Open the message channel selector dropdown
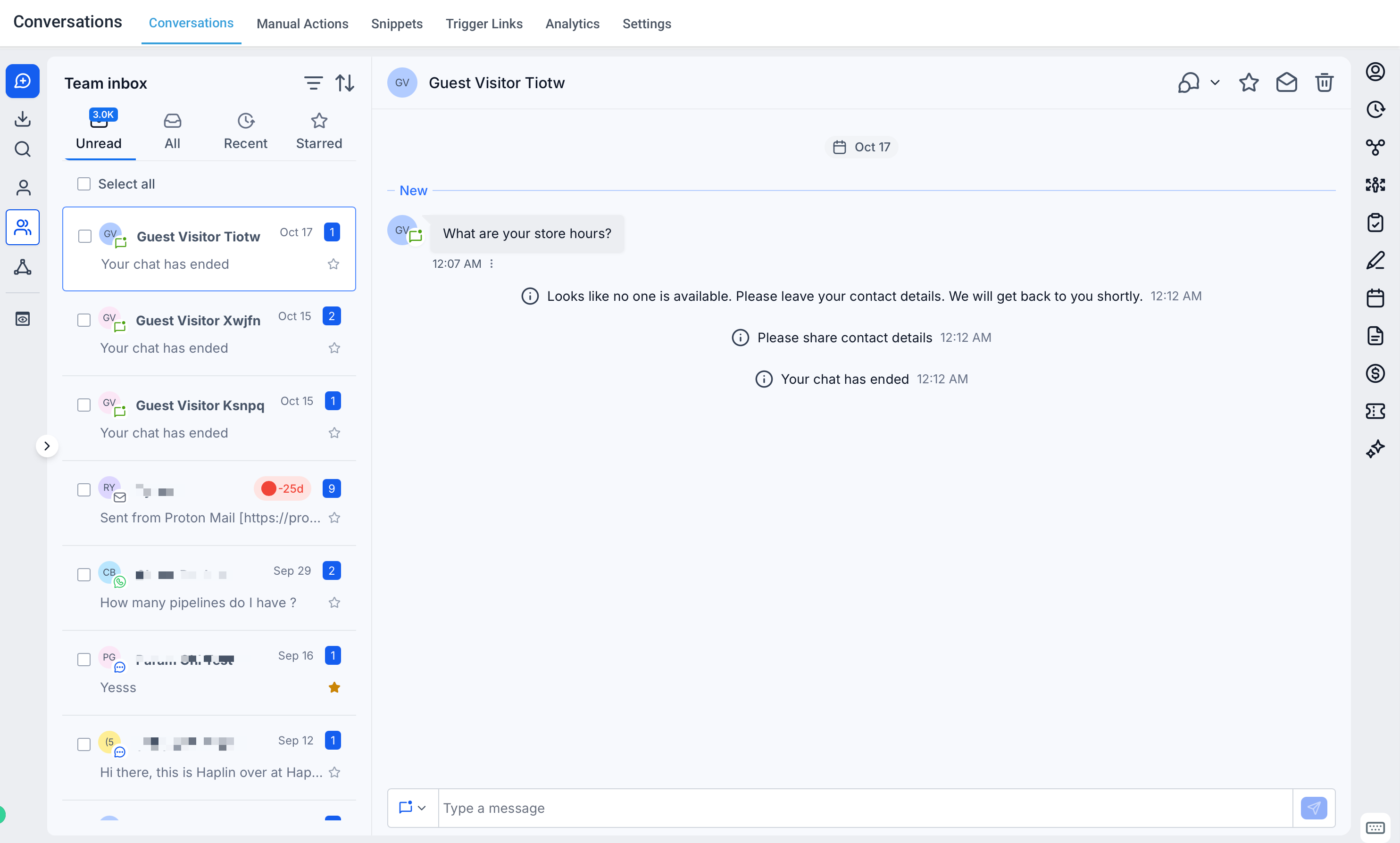Viewport: 1400px width, 843px height. (x=412, y=808)
